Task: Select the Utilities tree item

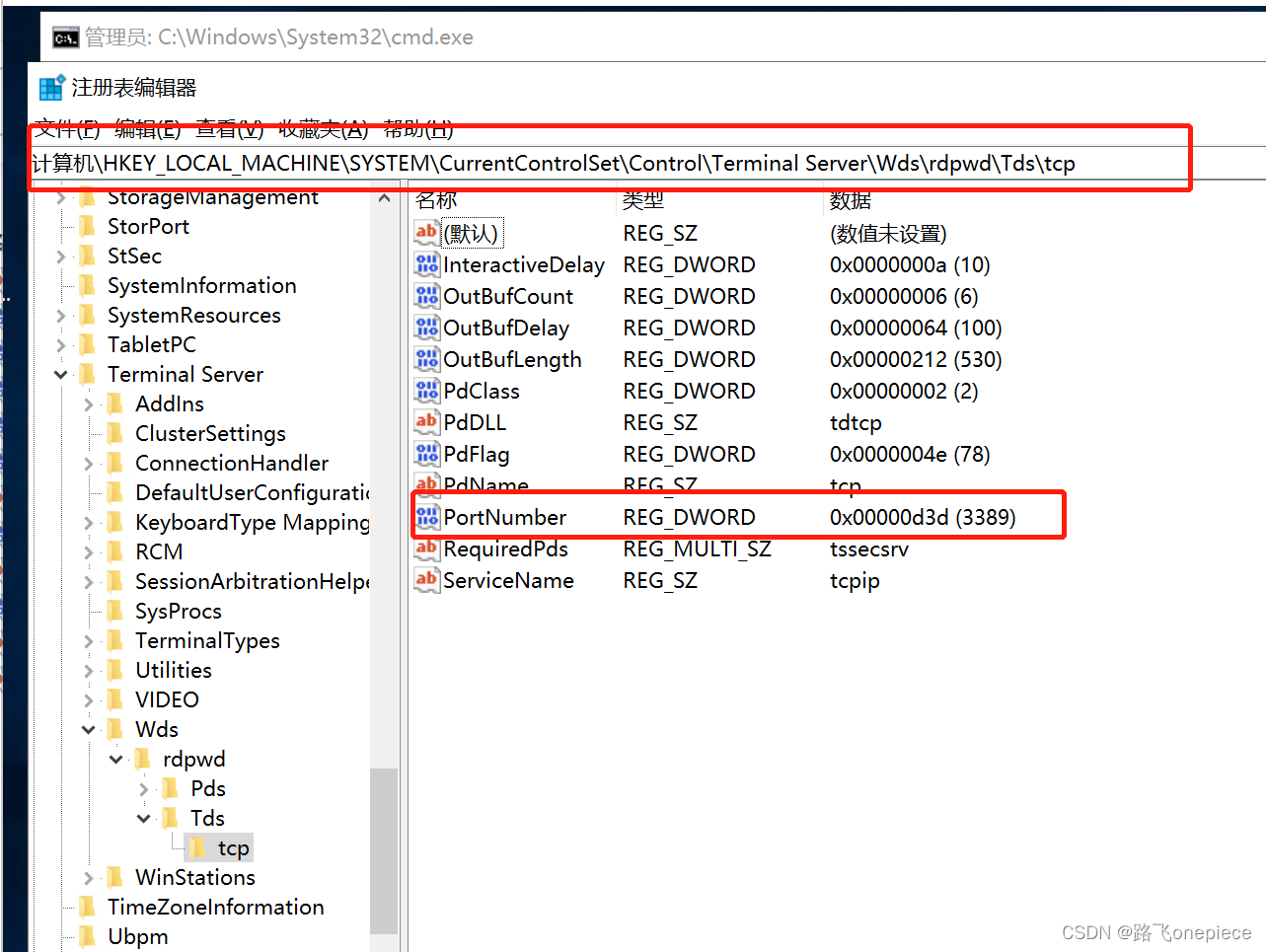Action: (x=174, y=670)
